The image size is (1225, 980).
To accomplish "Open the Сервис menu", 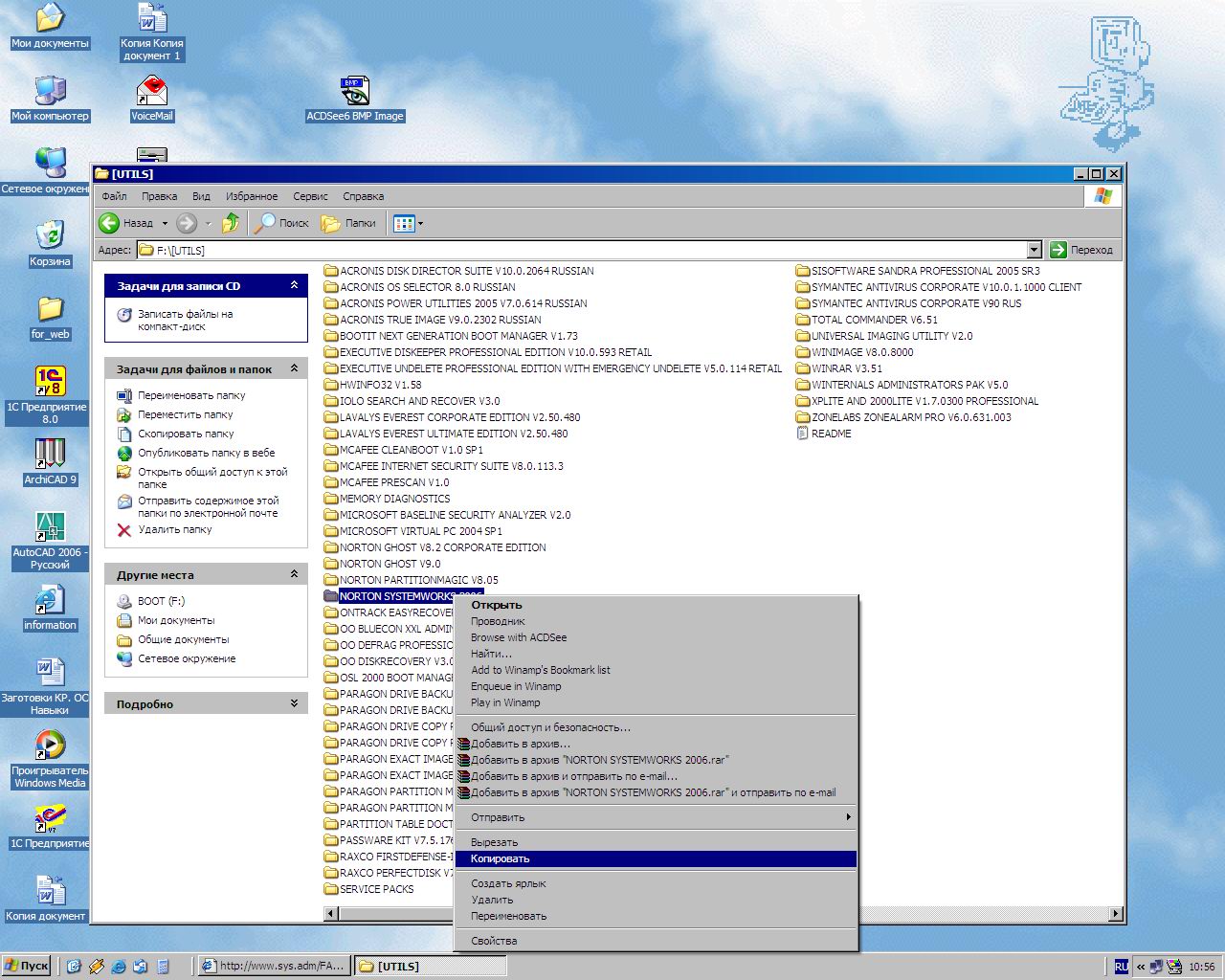I will coord(310,196).
